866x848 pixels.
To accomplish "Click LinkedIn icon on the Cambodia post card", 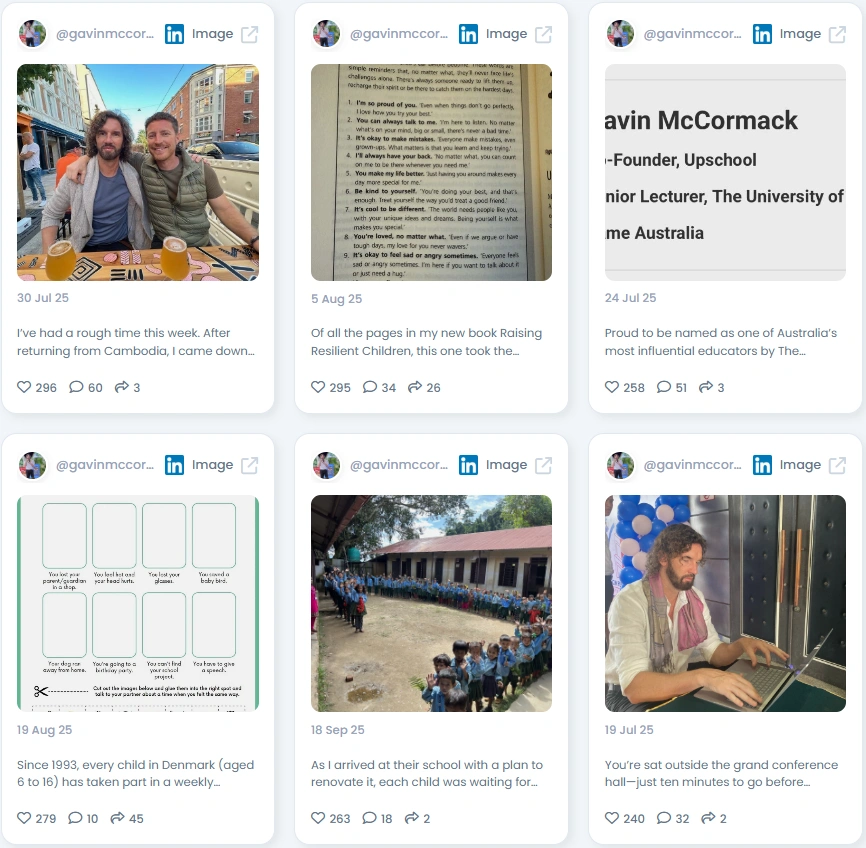I will (x=175, y=34).
